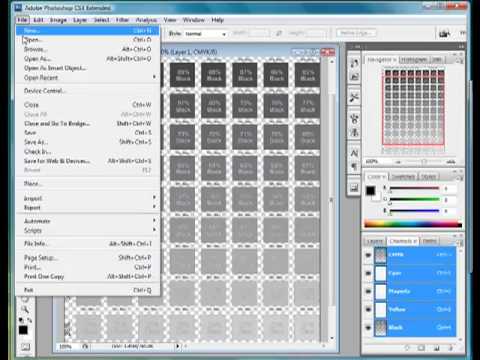Click Navigator zoom out icon

[398, 162]
